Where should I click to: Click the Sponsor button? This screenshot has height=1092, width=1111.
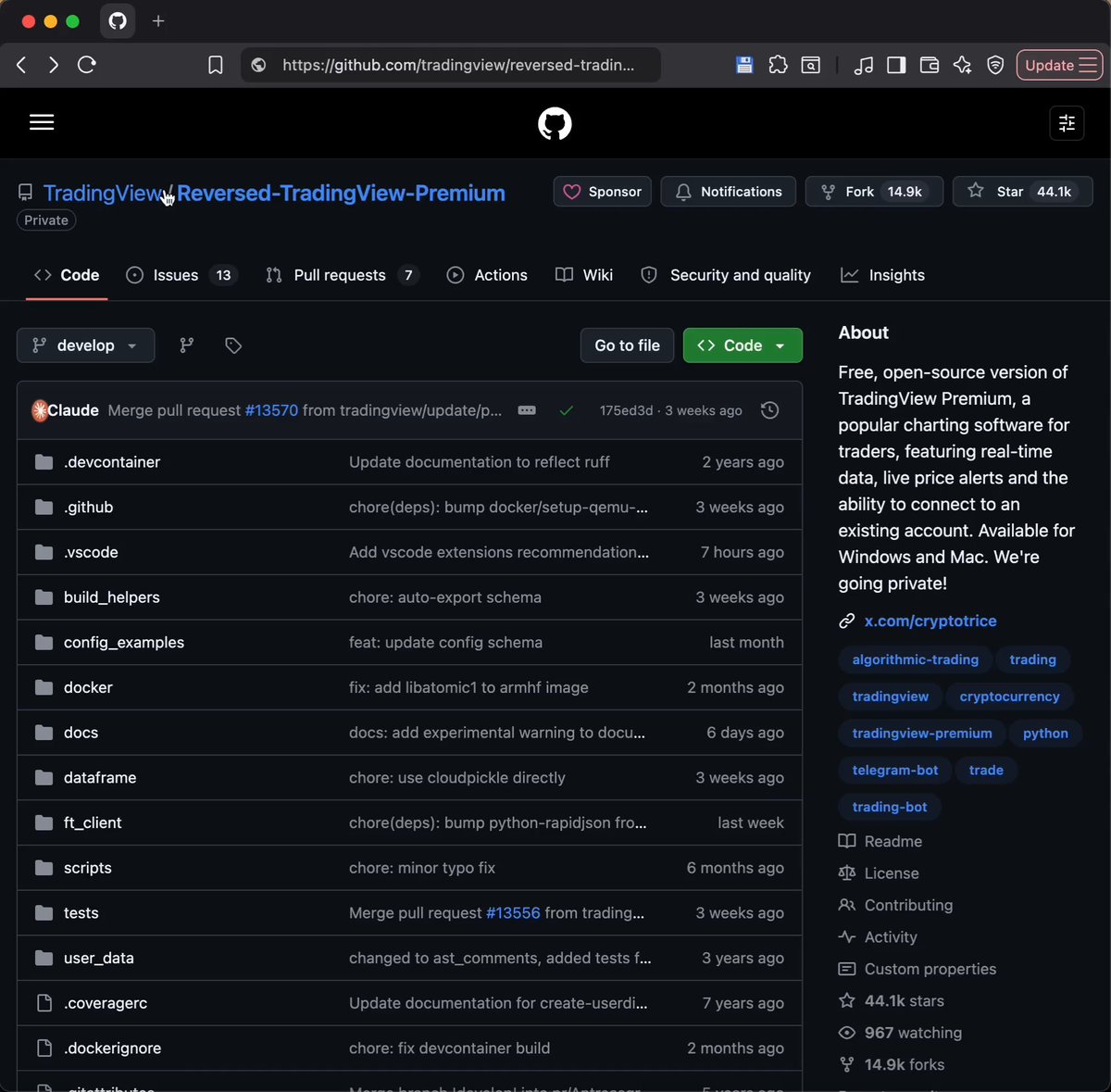pyautogui.click(x=603, y=192)
